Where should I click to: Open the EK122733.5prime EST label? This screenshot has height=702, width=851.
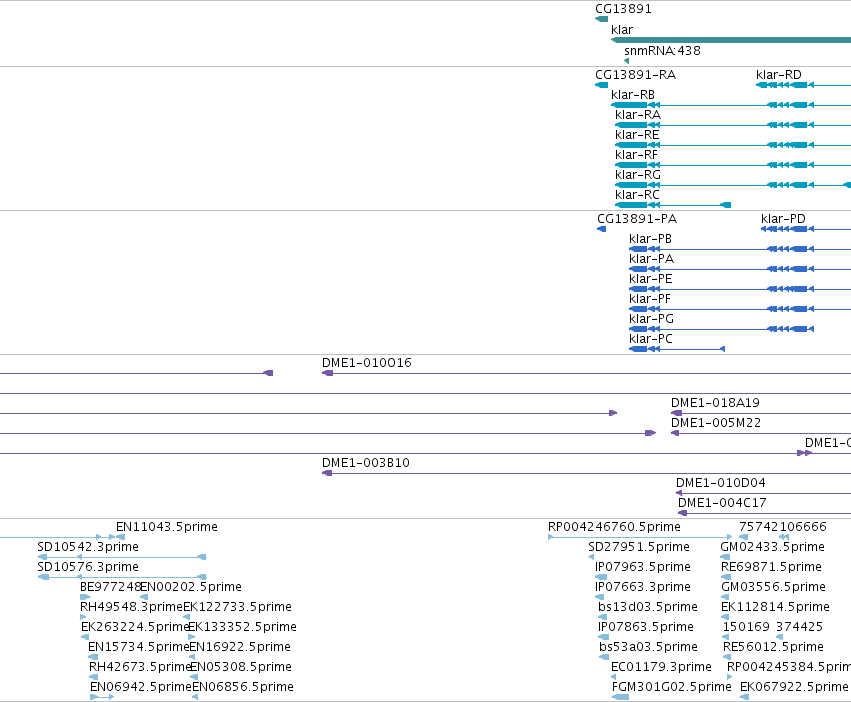pos(237,607)
